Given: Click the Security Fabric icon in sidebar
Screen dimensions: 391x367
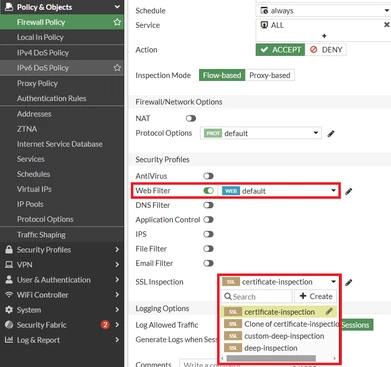Looking at the screenshot, I should (9, 325).
